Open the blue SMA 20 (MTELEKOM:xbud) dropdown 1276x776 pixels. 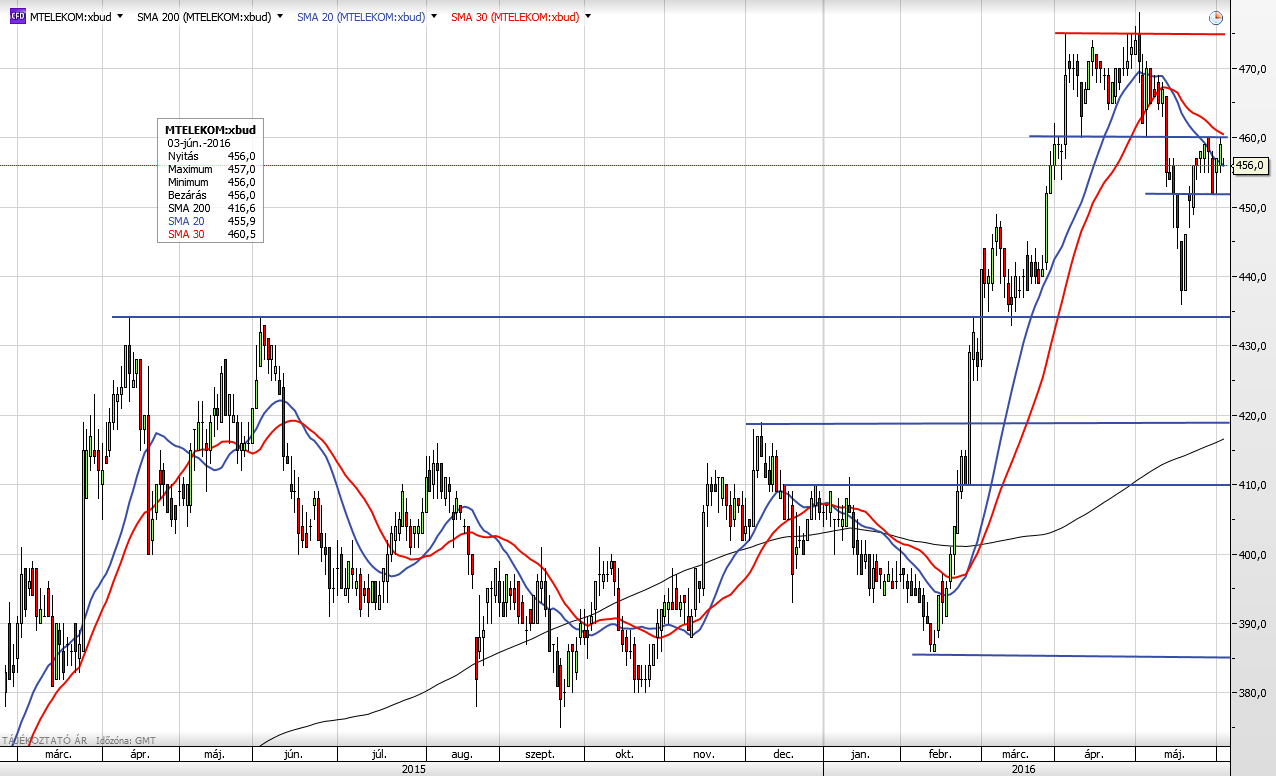tap(432, 17)
